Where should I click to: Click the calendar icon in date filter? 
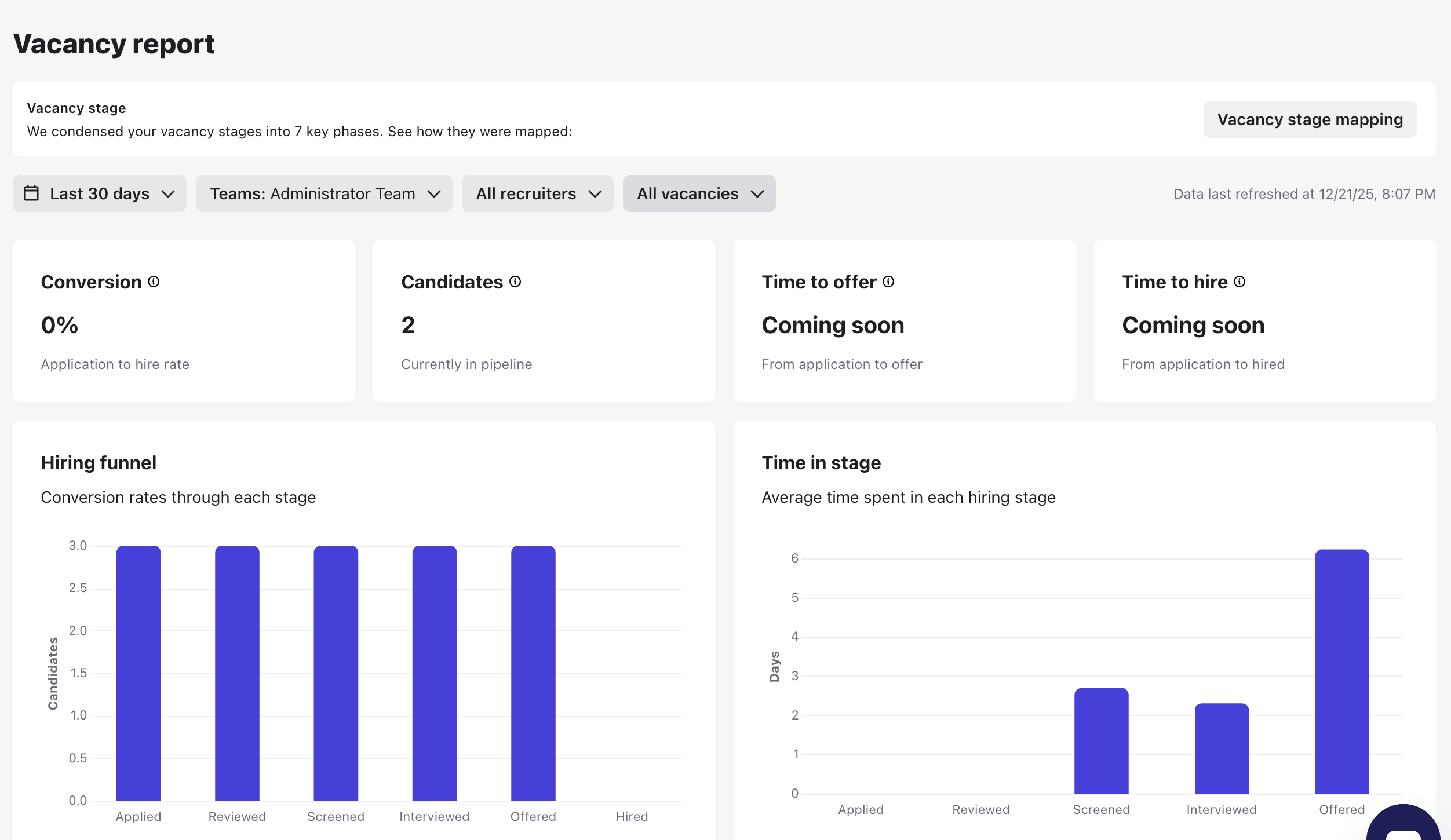pyautogui.click(x=31, y=193)
